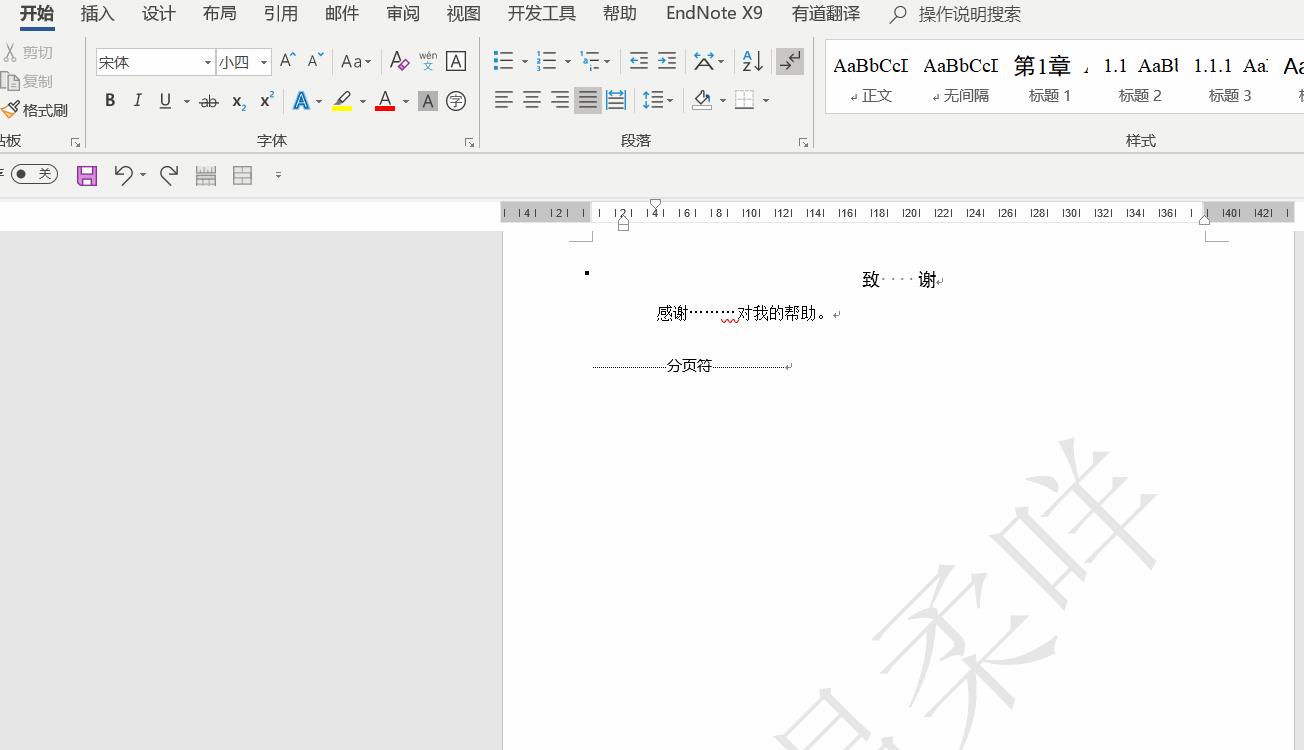Undo the last action
1304x750 pixels.
(x=122, y=175)
